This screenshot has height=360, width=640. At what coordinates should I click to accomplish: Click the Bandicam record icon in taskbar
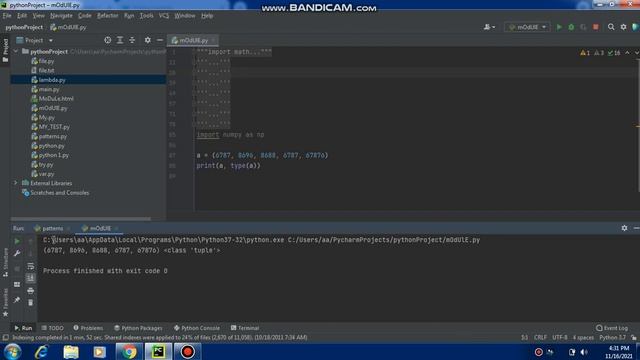tap(187, 351)
